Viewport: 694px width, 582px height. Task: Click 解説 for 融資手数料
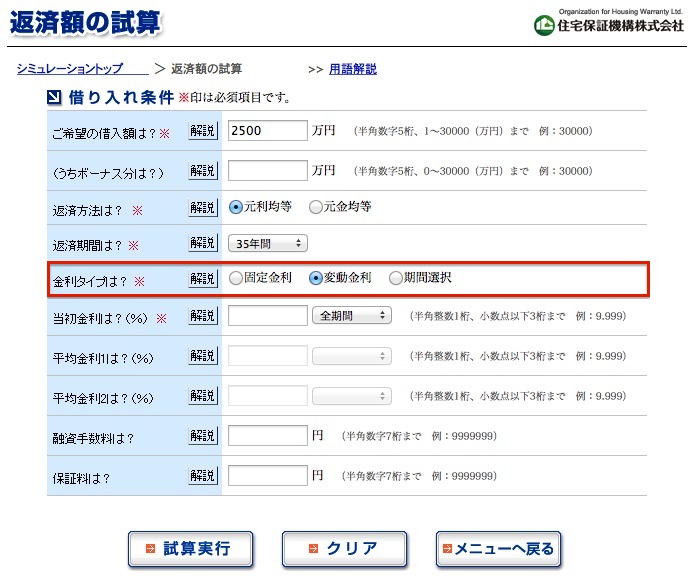pyautogui.click(x=203, y=436)
